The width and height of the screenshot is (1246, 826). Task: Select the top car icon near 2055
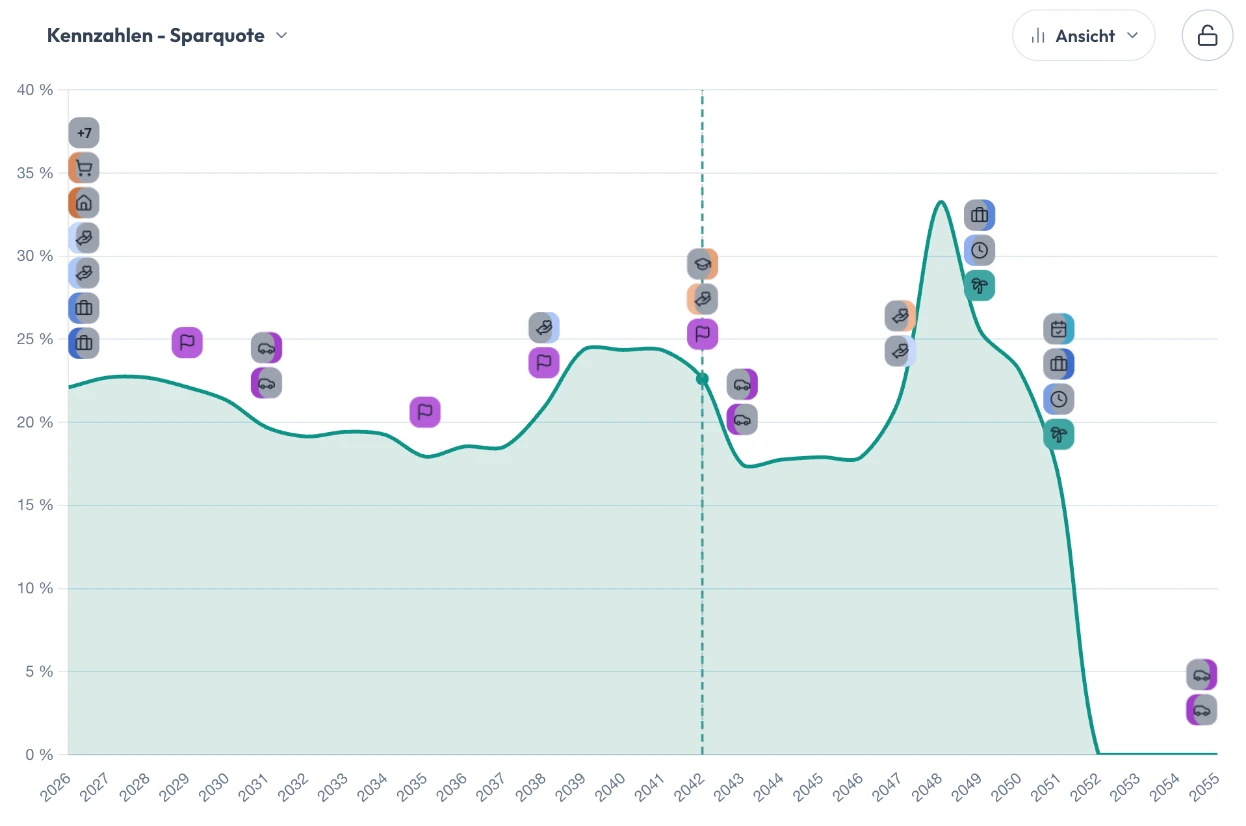pyautogui.click(x=1202, y=675)
